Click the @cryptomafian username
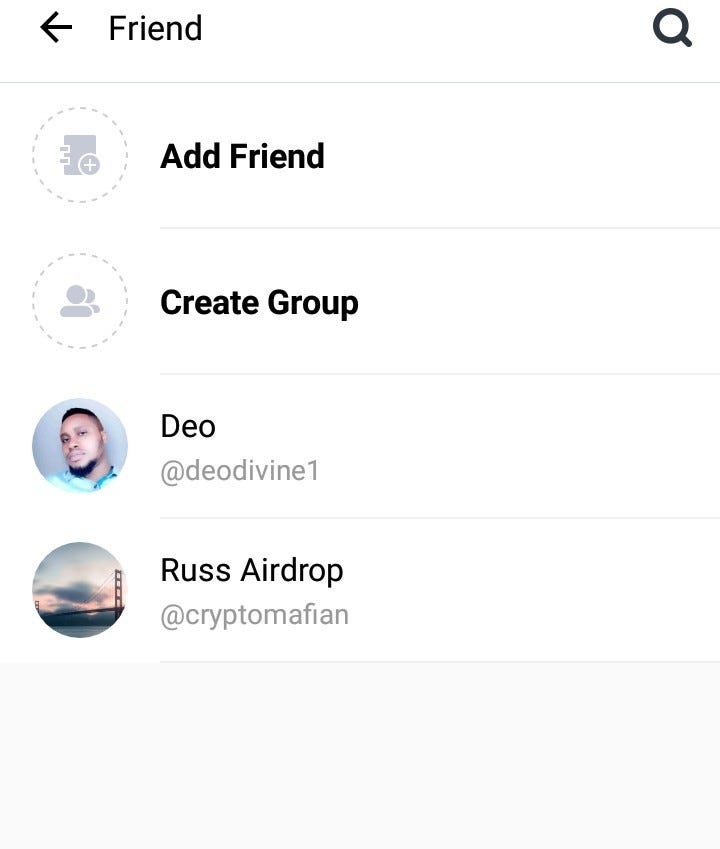The width and height of the screenshot is (720, 849). tap(254, 616)
